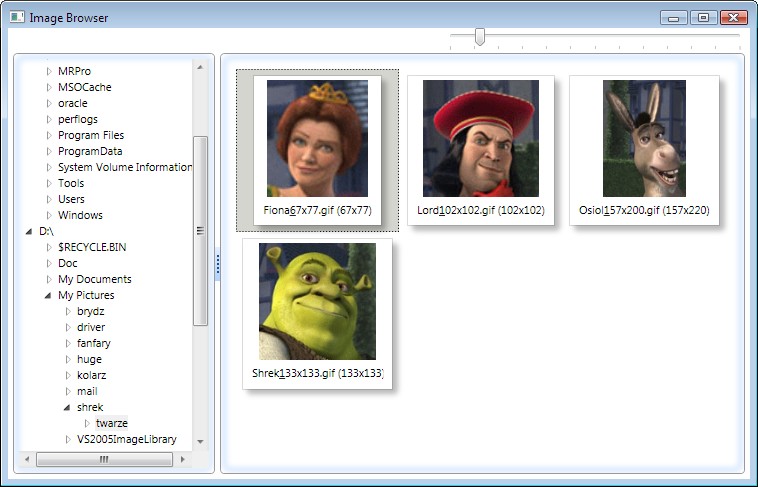Select the fanfary folder

coord(94,343)
